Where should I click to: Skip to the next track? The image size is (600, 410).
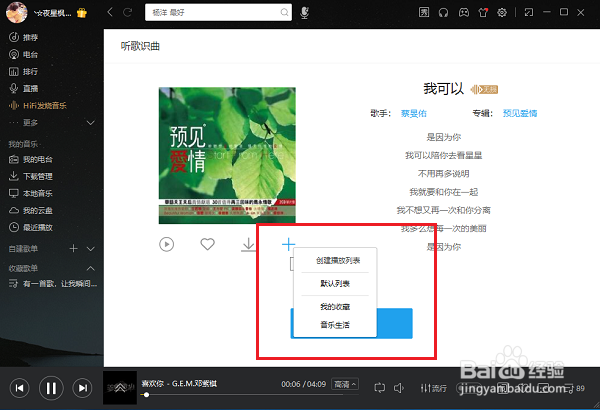pos(82,388)
